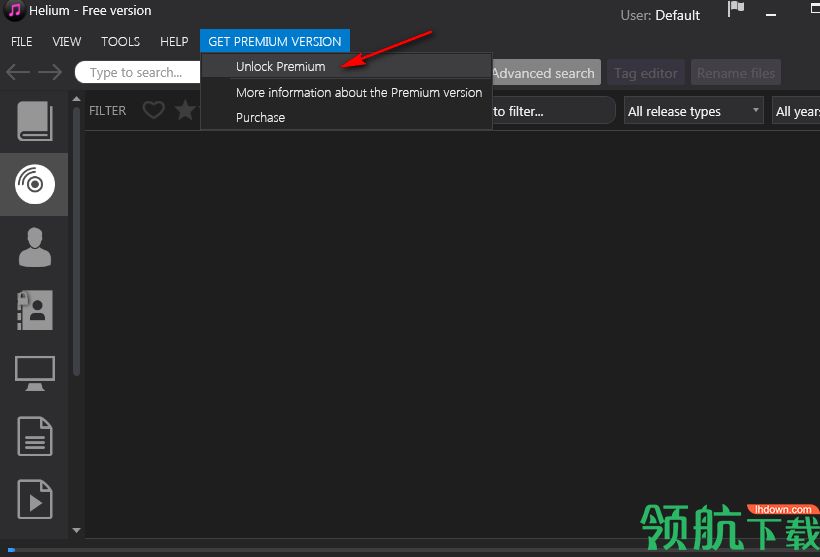Open the document list icon in sidebar
820x557 pixels.
tap(35, 436)
